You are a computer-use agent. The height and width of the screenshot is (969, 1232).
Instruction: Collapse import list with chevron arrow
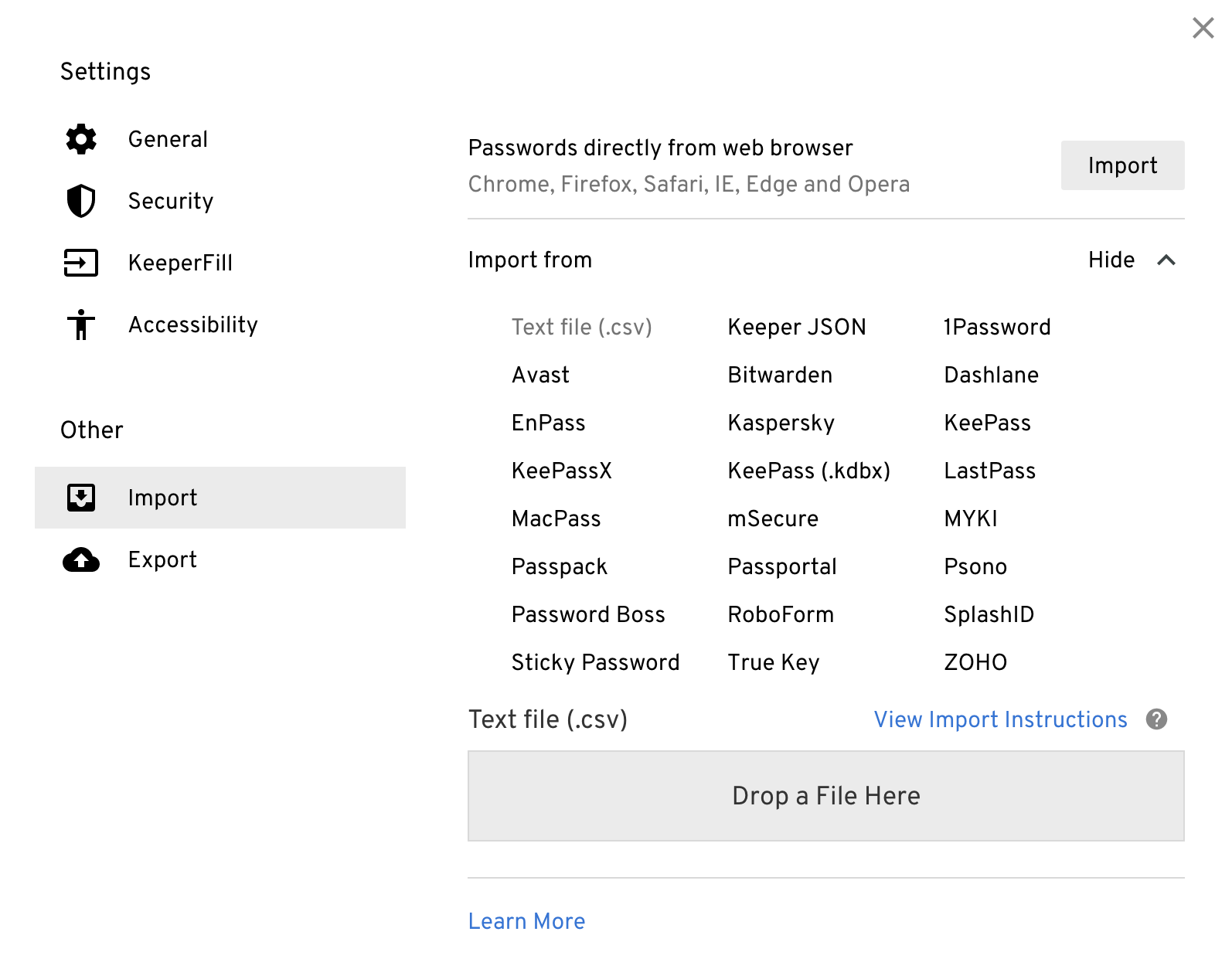tap(1166, 260)
